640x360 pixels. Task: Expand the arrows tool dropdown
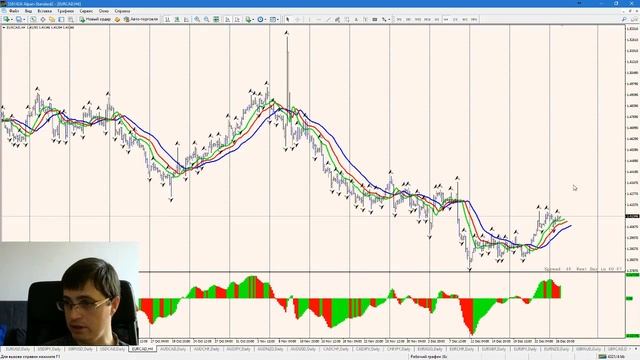tap(389, 19)
